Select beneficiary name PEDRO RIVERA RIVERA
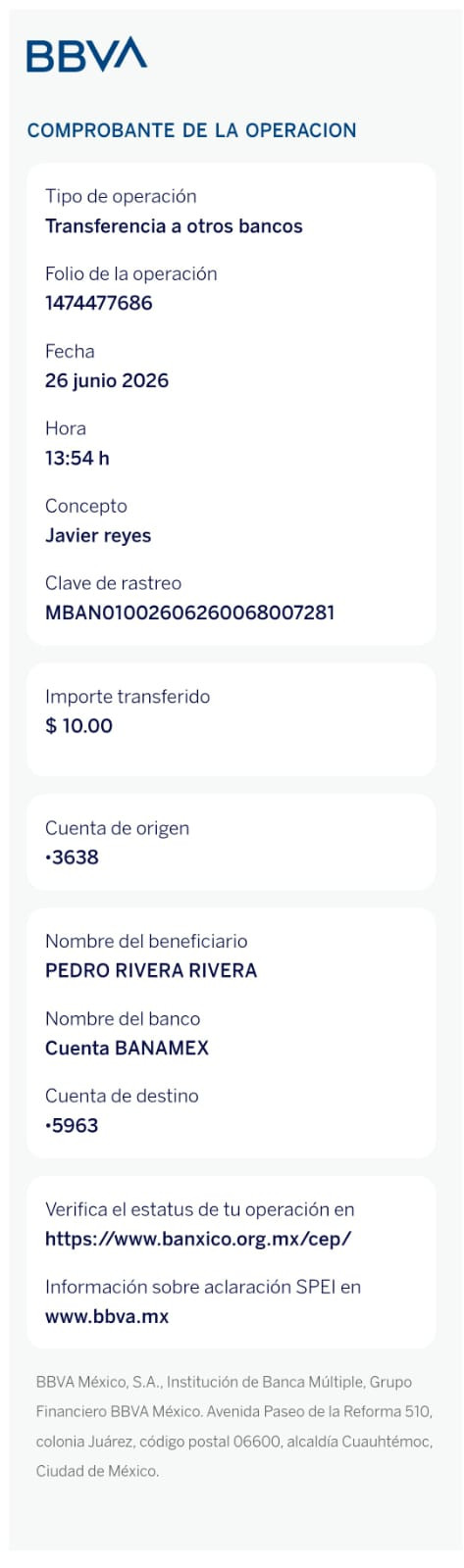Image resolution: width=464 pixels, height=1568 pixels. tap(151, 970)
